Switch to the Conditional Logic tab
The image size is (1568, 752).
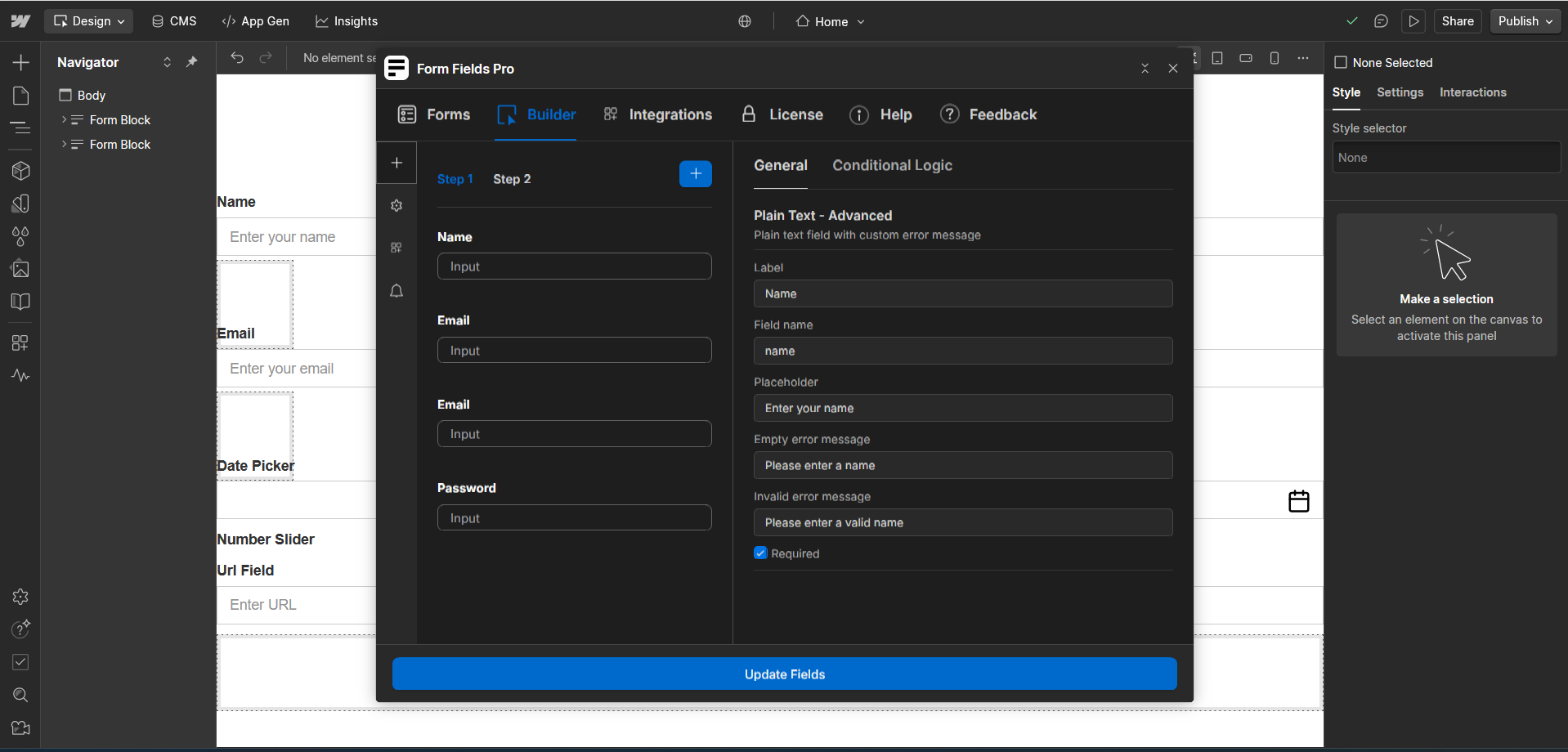[x=892, y=165]
